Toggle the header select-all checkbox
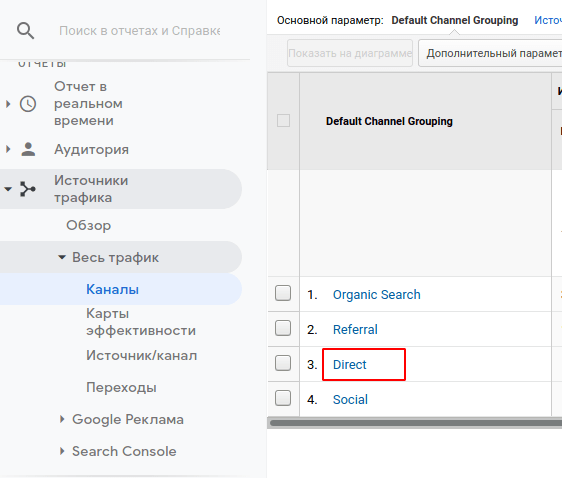The height and width of the screenshot is (478, 562). coord(283,120)
